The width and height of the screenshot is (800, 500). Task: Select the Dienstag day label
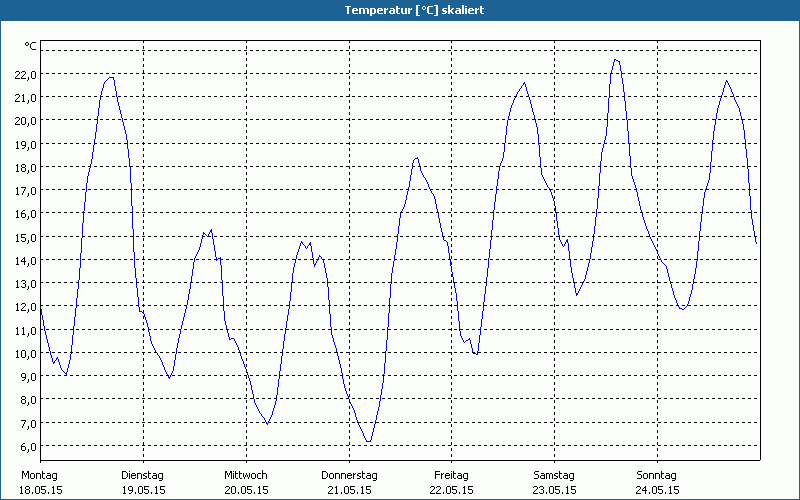point(142,475)
